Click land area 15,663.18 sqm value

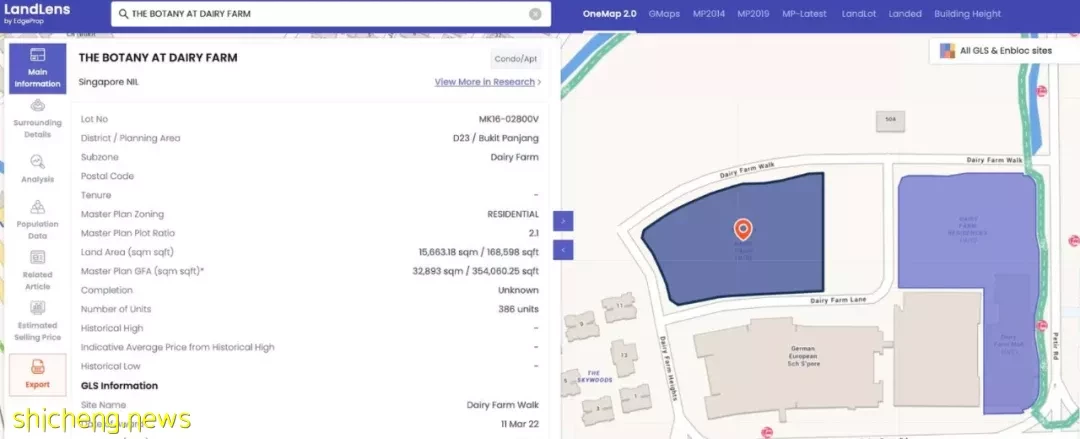479,252
